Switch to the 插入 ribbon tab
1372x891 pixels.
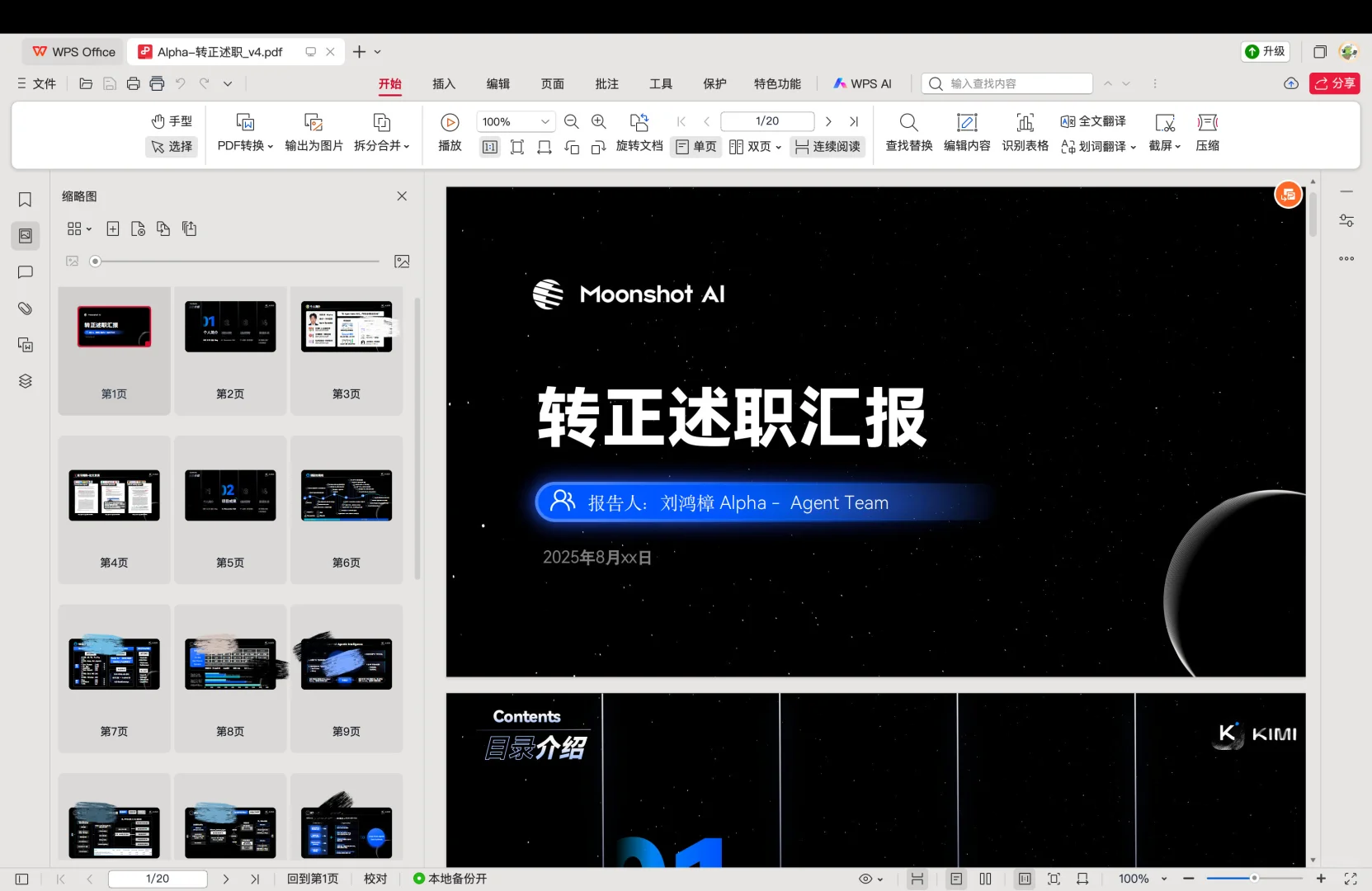(x=444, y=83)
